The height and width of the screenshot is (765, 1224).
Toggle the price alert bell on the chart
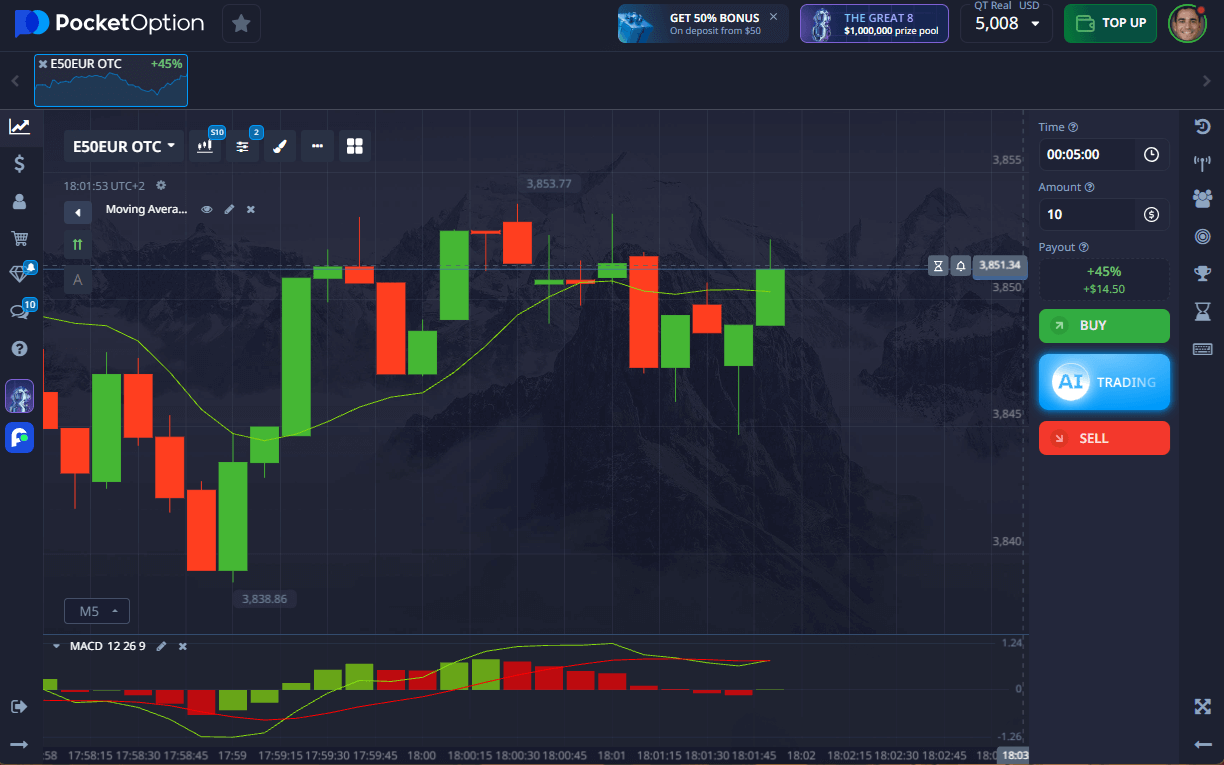click(960, 266)
